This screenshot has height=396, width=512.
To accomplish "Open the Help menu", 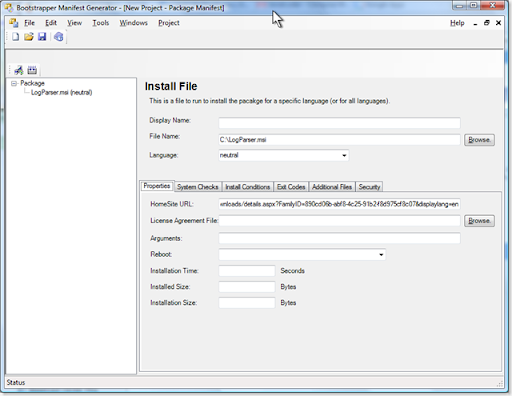I will (x=457, y=23).
